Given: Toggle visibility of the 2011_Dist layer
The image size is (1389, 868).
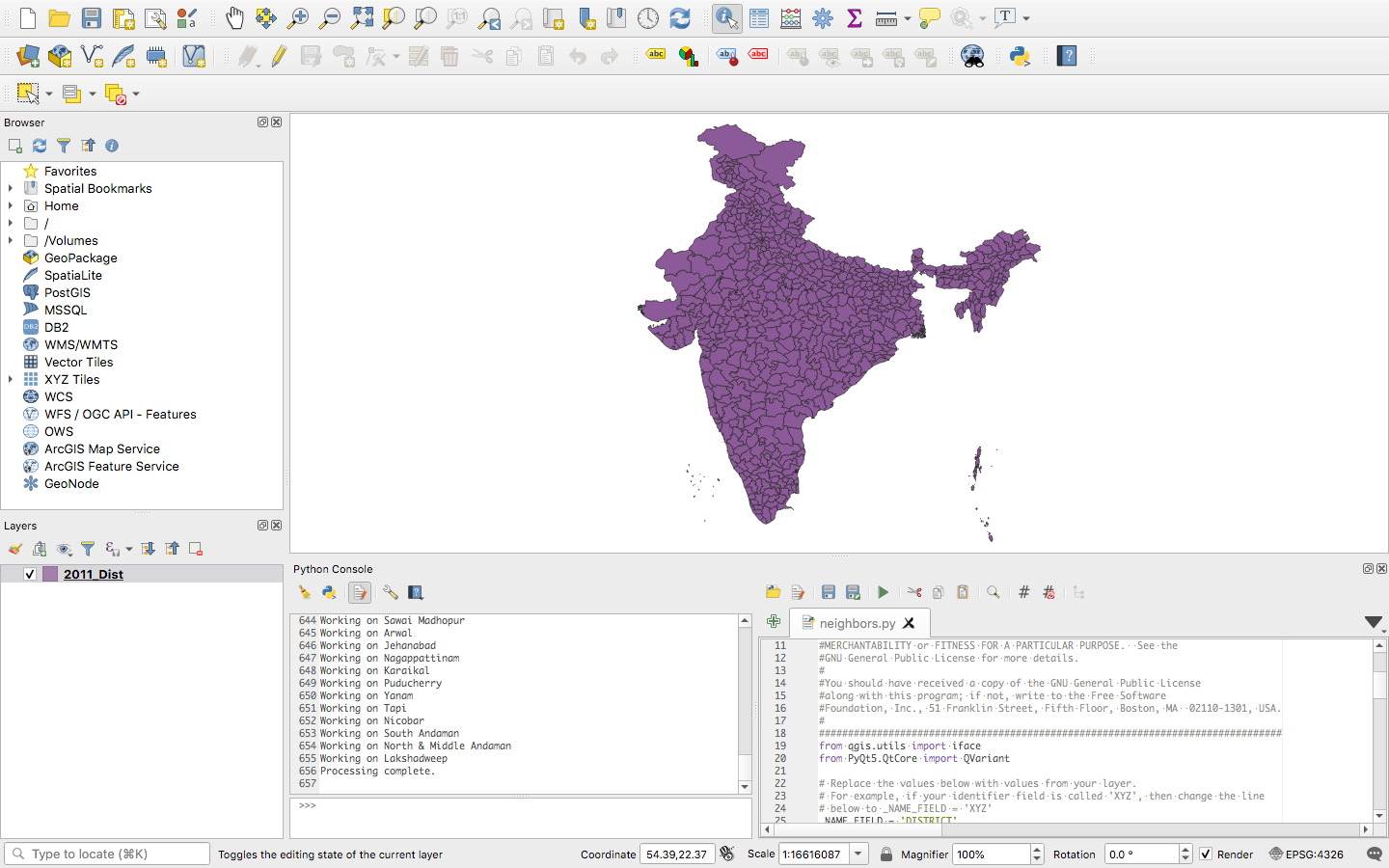Looking at the screenshot, I should click(30, 574).
